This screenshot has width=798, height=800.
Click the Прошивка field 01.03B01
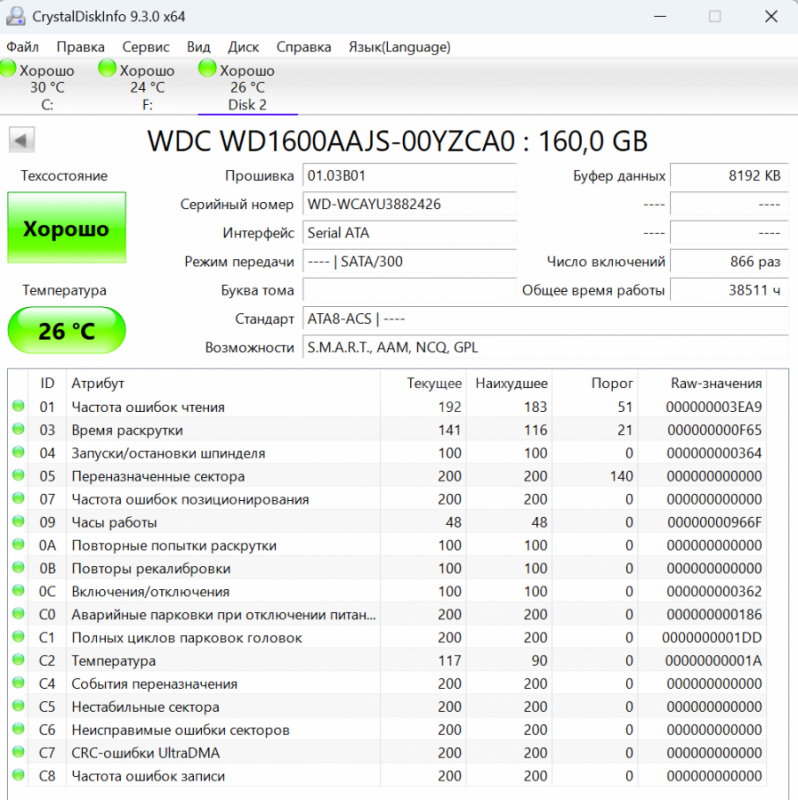pos(409,176)
